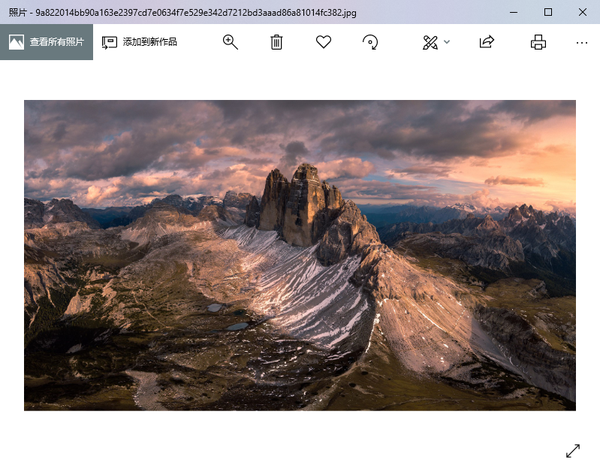Print the photo with printer icon
Viewport: 600px width, 475px height.
(538, 42)
